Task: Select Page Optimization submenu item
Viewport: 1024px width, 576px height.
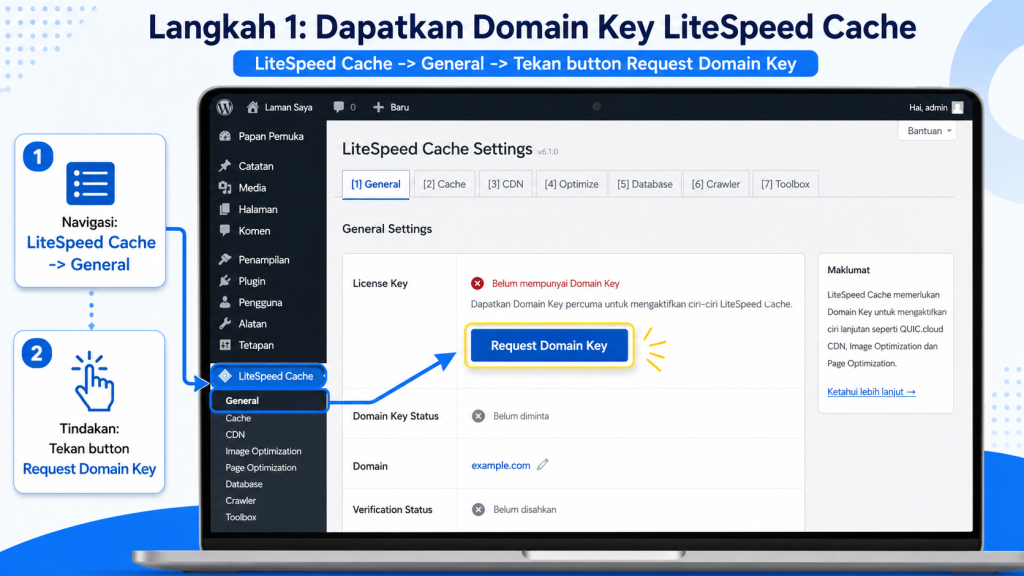Action: 261,468
